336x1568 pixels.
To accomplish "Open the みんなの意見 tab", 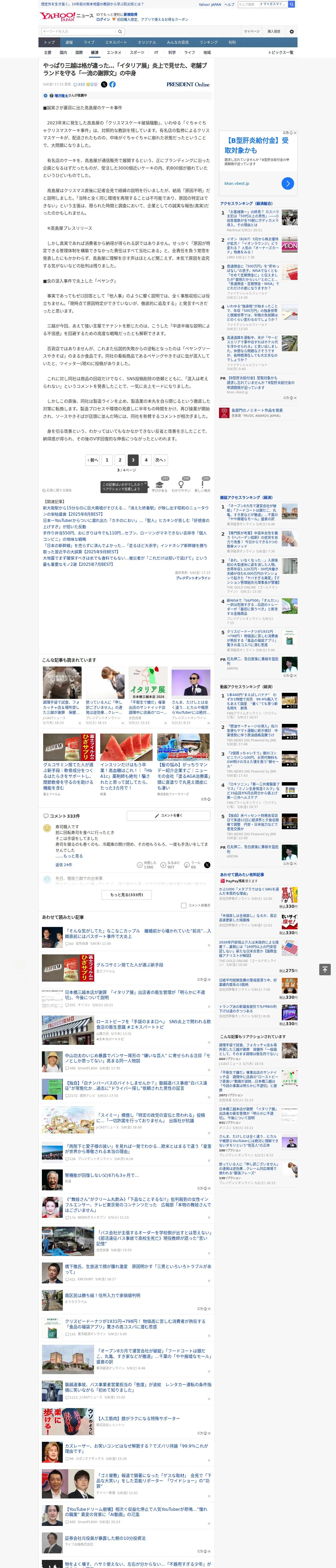I will point(178,43).
